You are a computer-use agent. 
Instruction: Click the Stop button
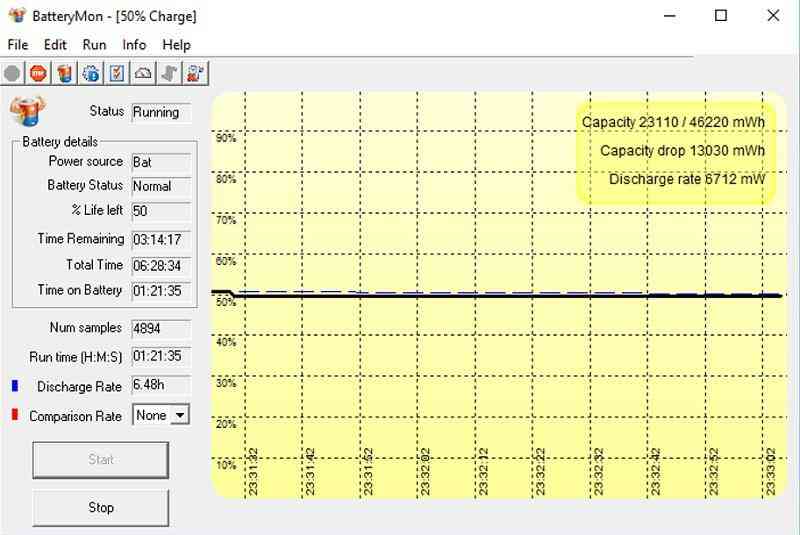click(x=101, y=507)
